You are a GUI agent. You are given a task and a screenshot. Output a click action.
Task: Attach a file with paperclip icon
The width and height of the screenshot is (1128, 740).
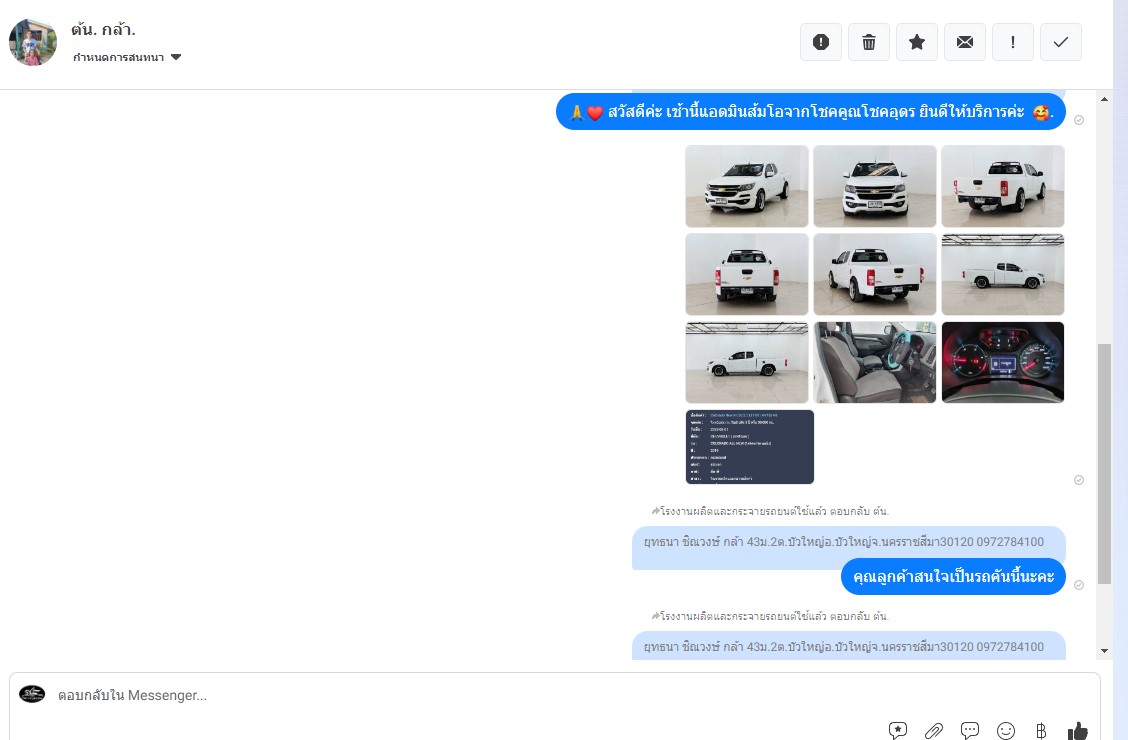tap(934, 730)
